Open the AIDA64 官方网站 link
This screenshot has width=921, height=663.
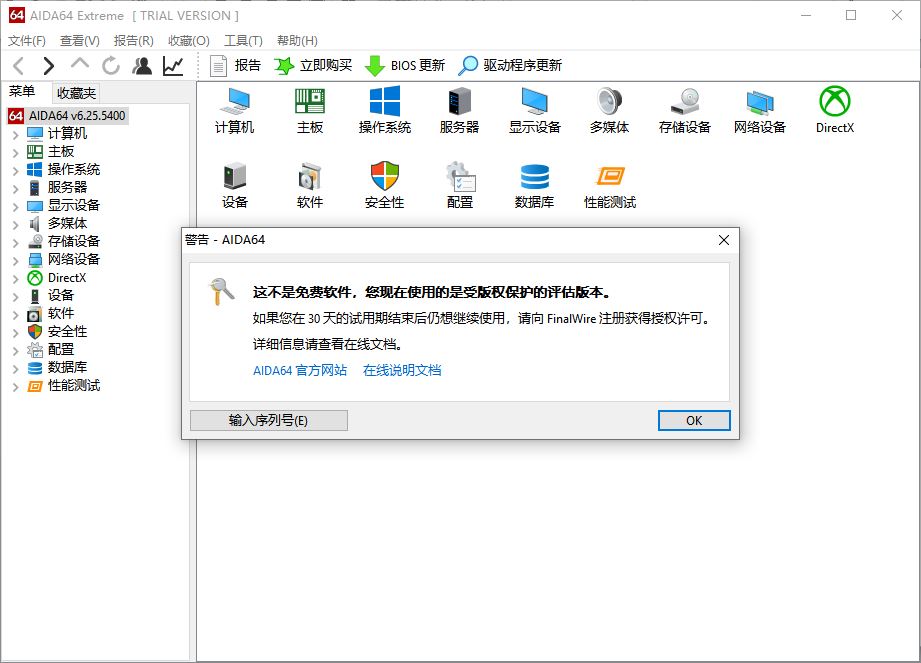click(x=300, y=371)
